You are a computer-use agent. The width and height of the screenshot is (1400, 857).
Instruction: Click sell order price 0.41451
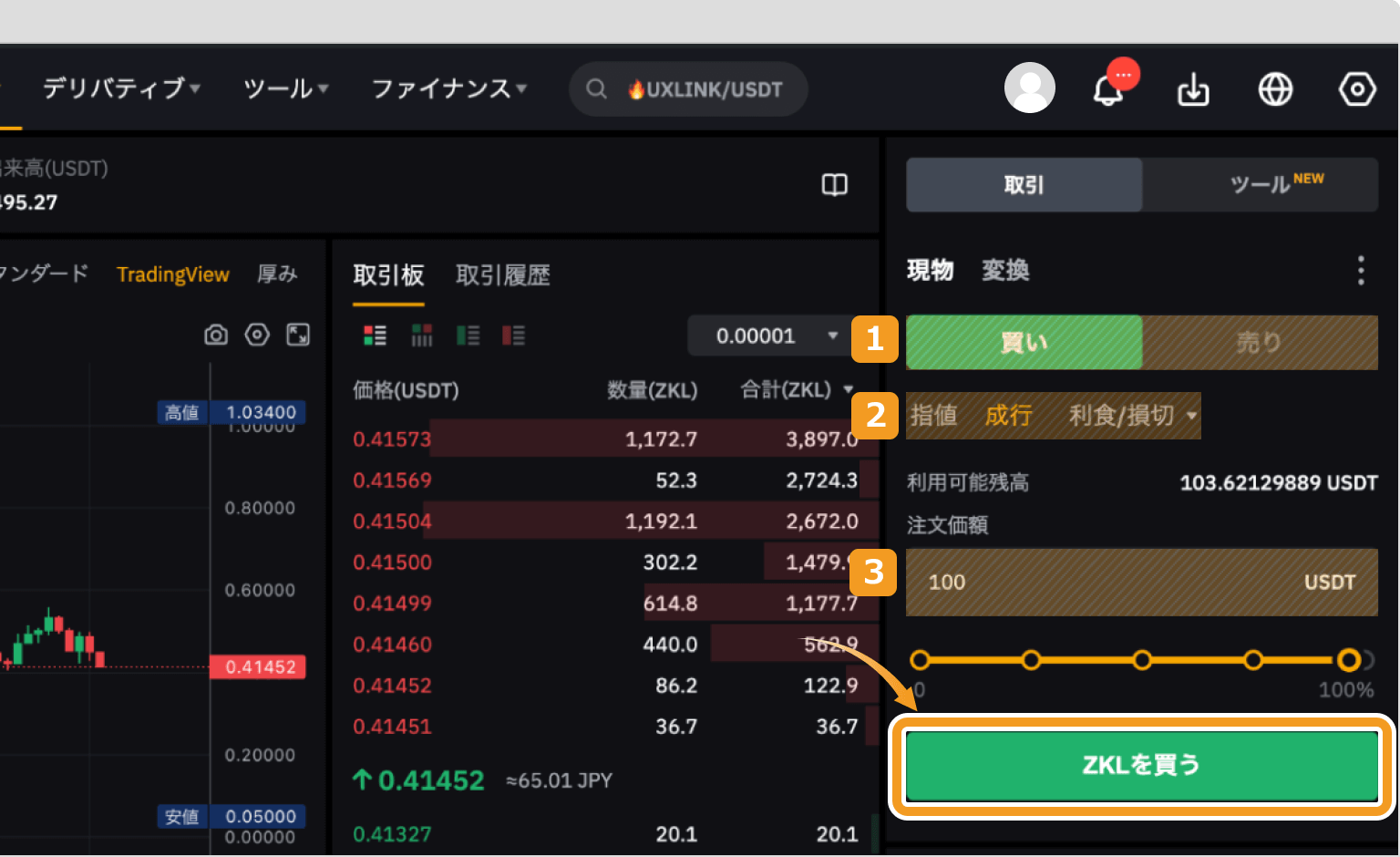coord(392,727)
